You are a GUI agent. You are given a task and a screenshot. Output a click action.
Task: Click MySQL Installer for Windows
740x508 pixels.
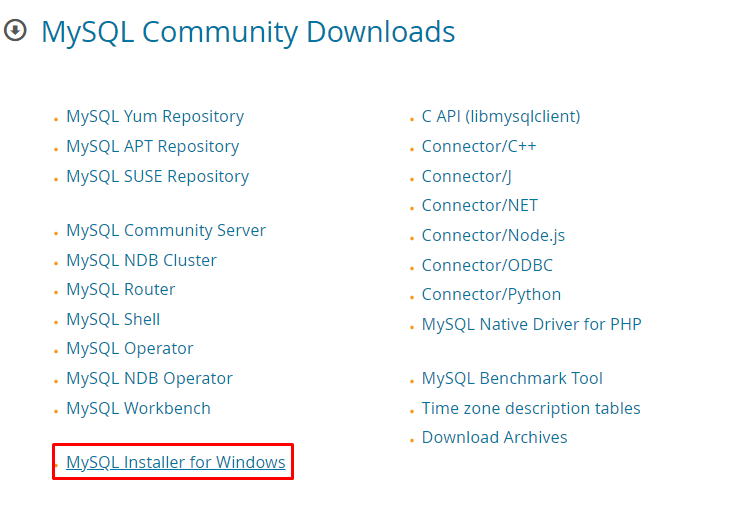tap(176, 462)
